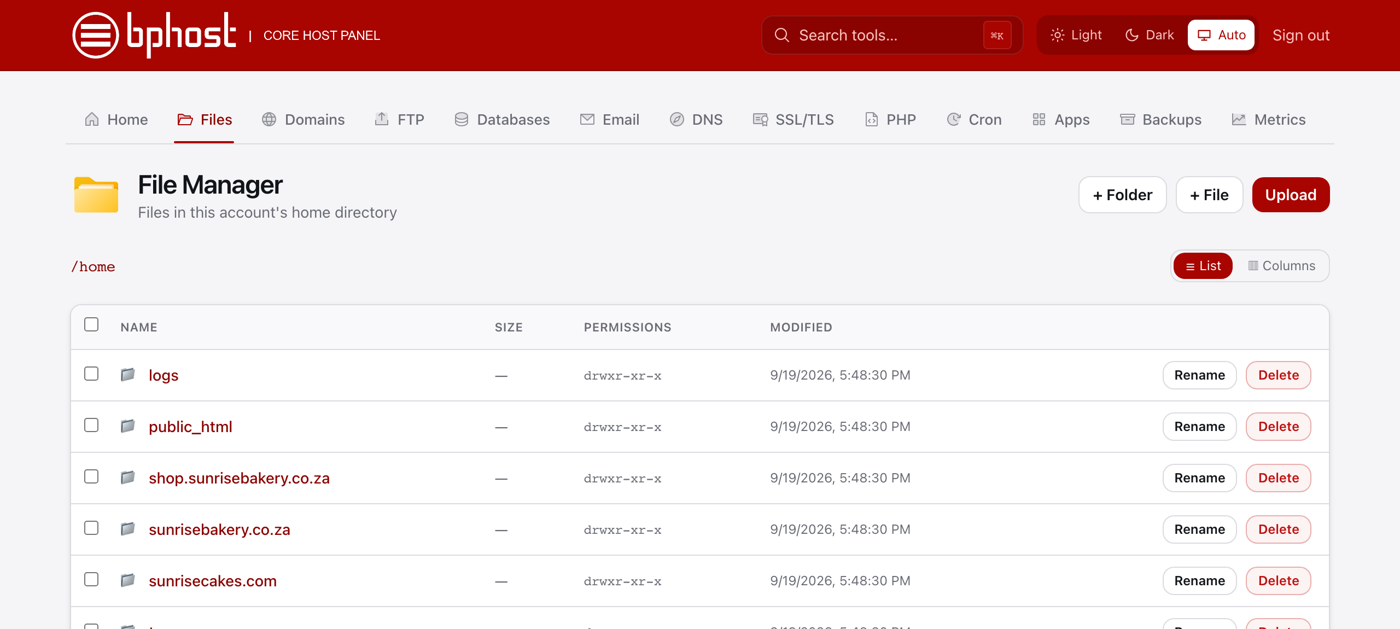Image resolution: width=1400 pixels, height=629 pixels.
Task: Click the bphost logo icon
Action: tap(96, 35)
